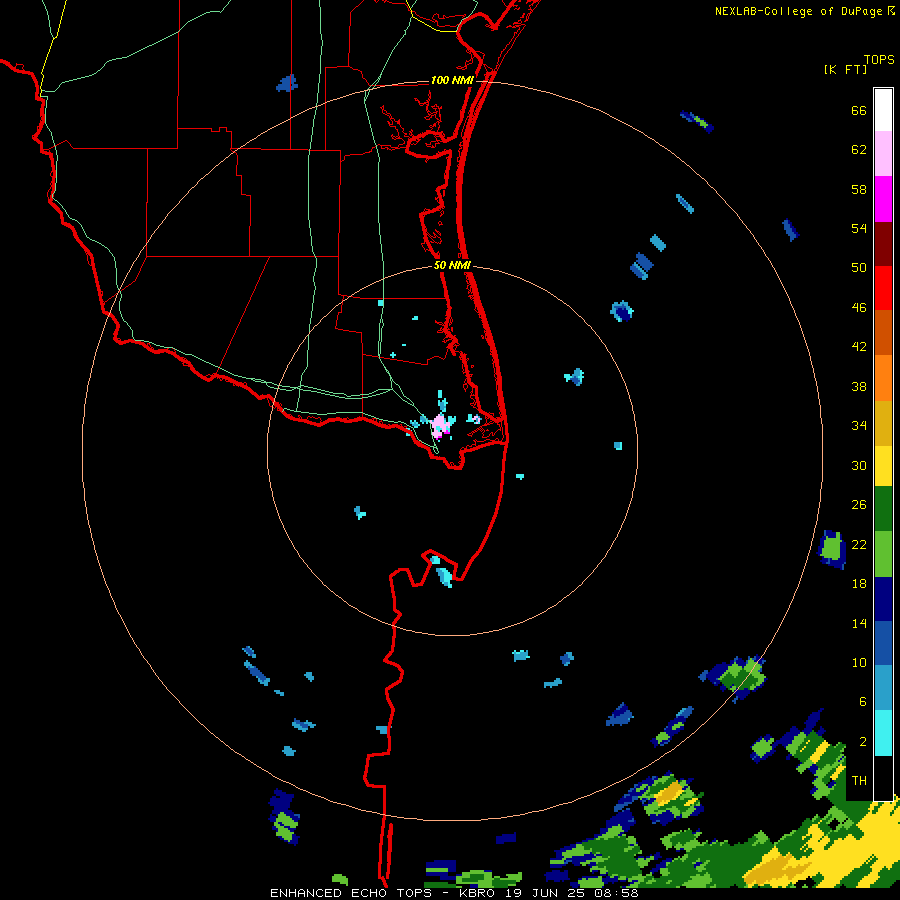
Task: Pick the light green legend swatch
Action: [883, 554]
